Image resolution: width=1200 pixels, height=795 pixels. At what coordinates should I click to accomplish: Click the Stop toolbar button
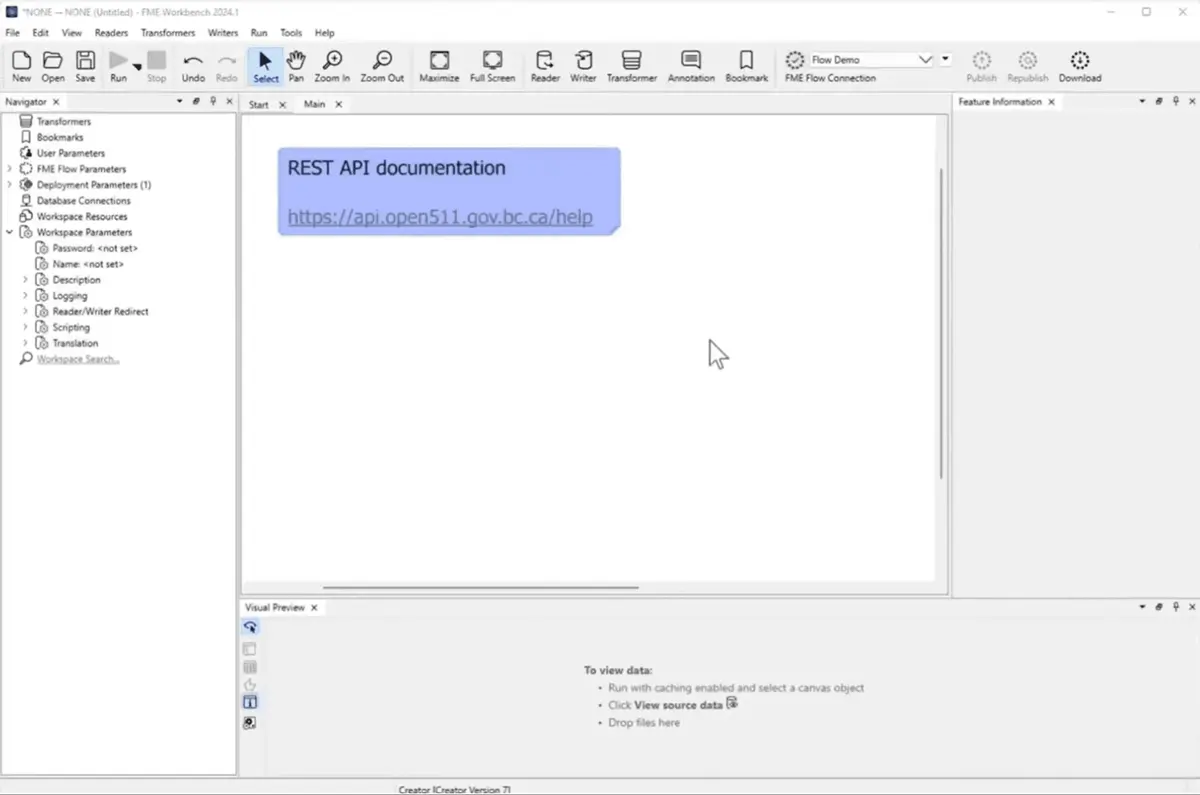157,66
